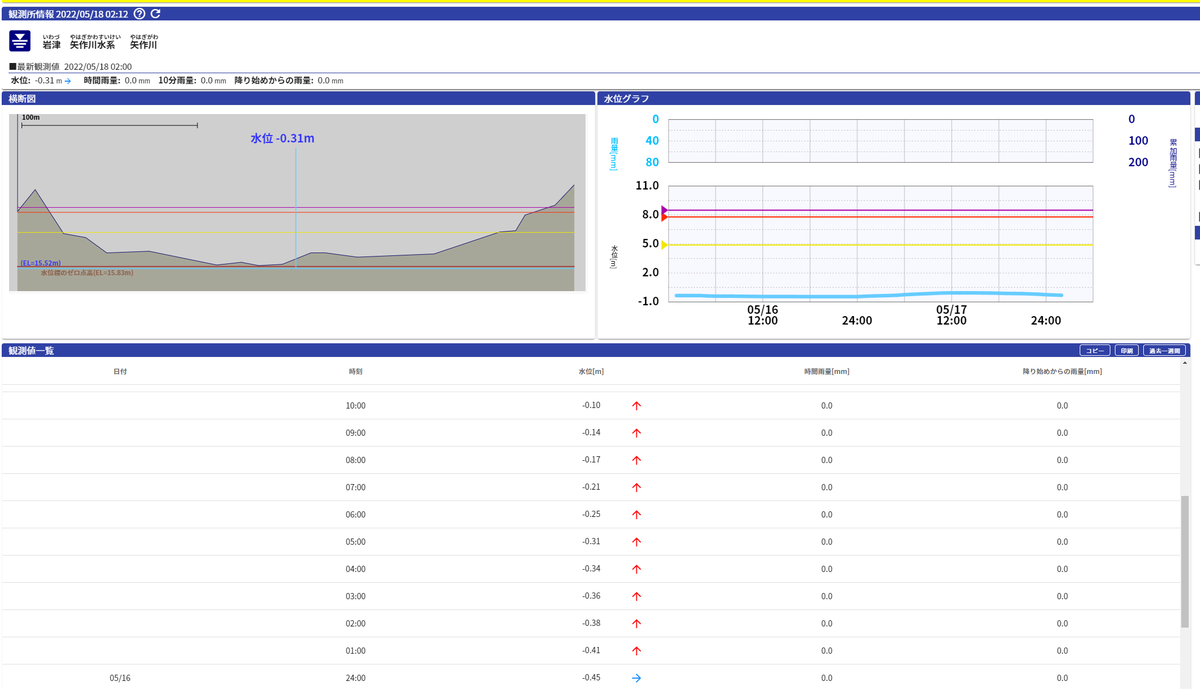Click the purple threshold marker on graph

(664, 210)
